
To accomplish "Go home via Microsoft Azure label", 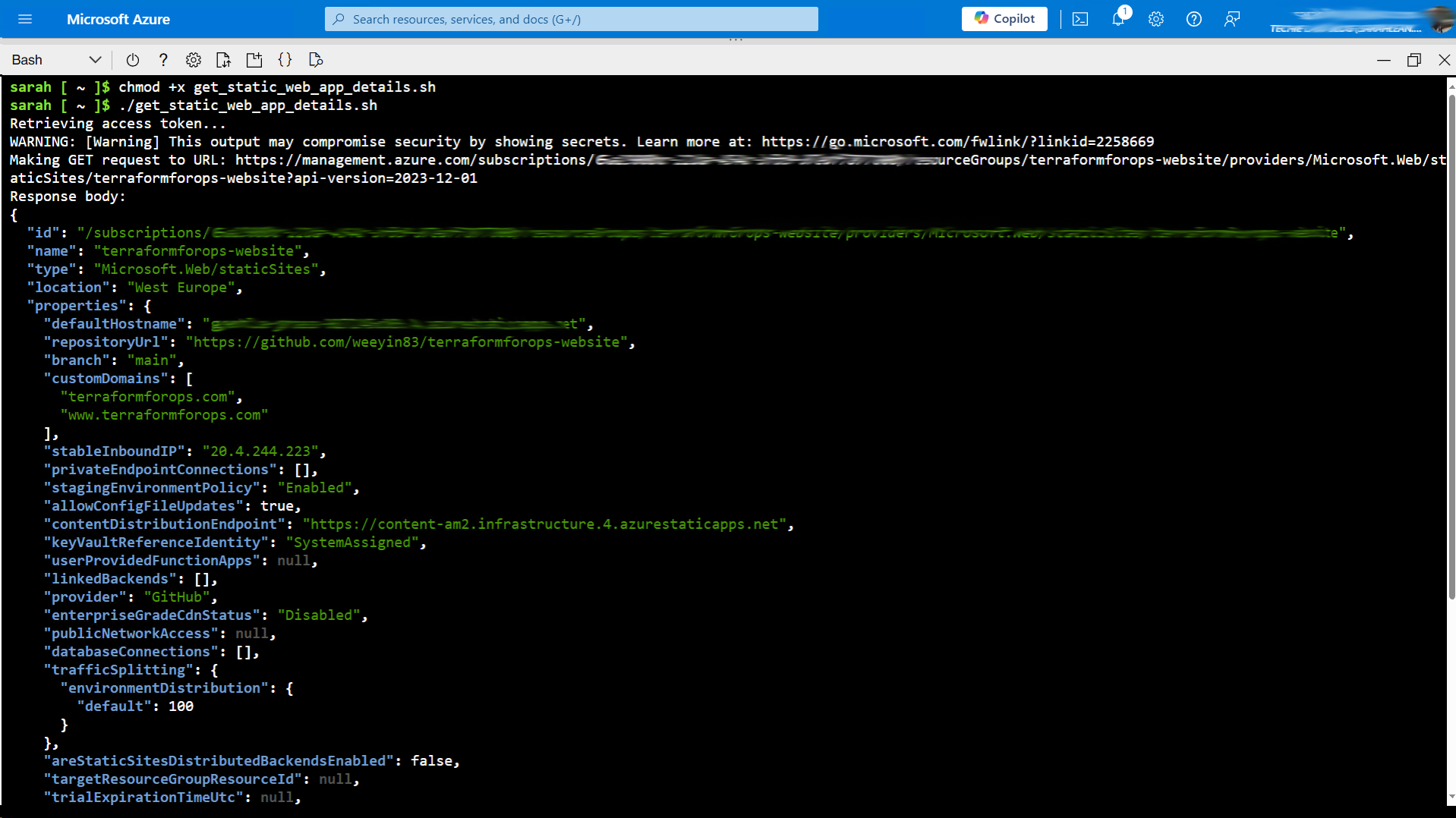I will click(x=118, y=19).
